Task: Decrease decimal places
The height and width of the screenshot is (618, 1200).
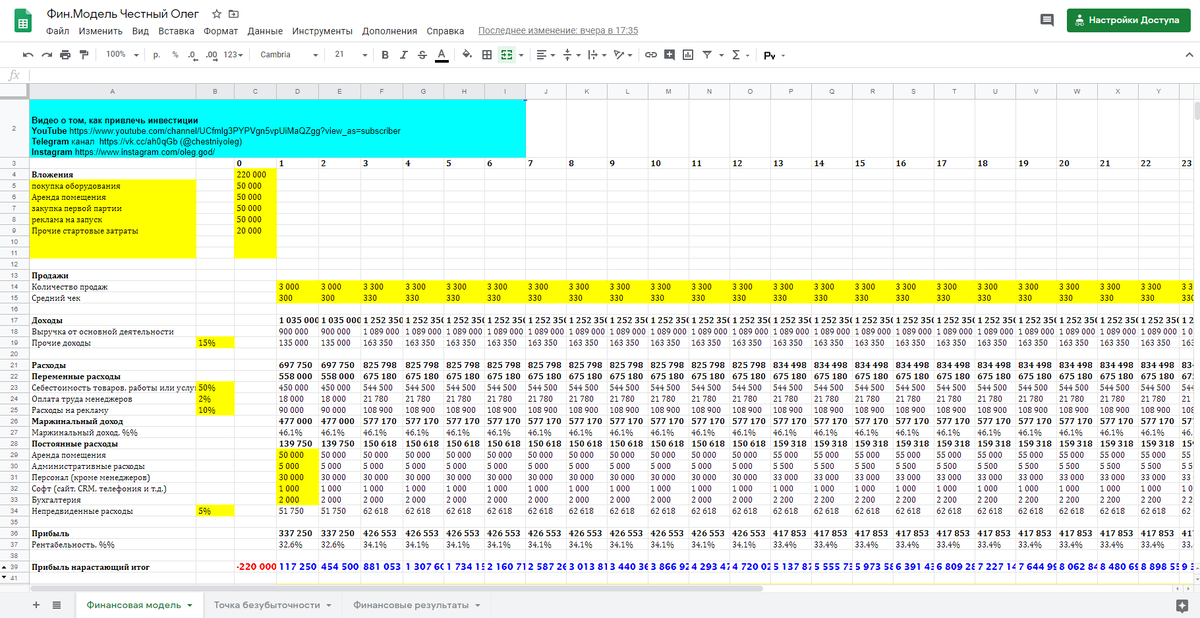Action: (192, 55)
